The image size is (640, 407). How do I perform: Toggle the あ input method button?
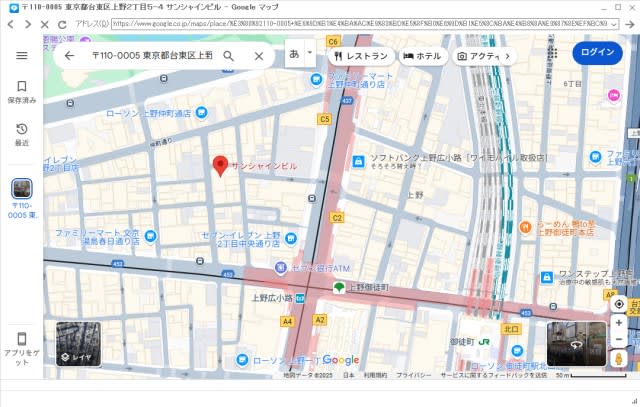point(294,53)
